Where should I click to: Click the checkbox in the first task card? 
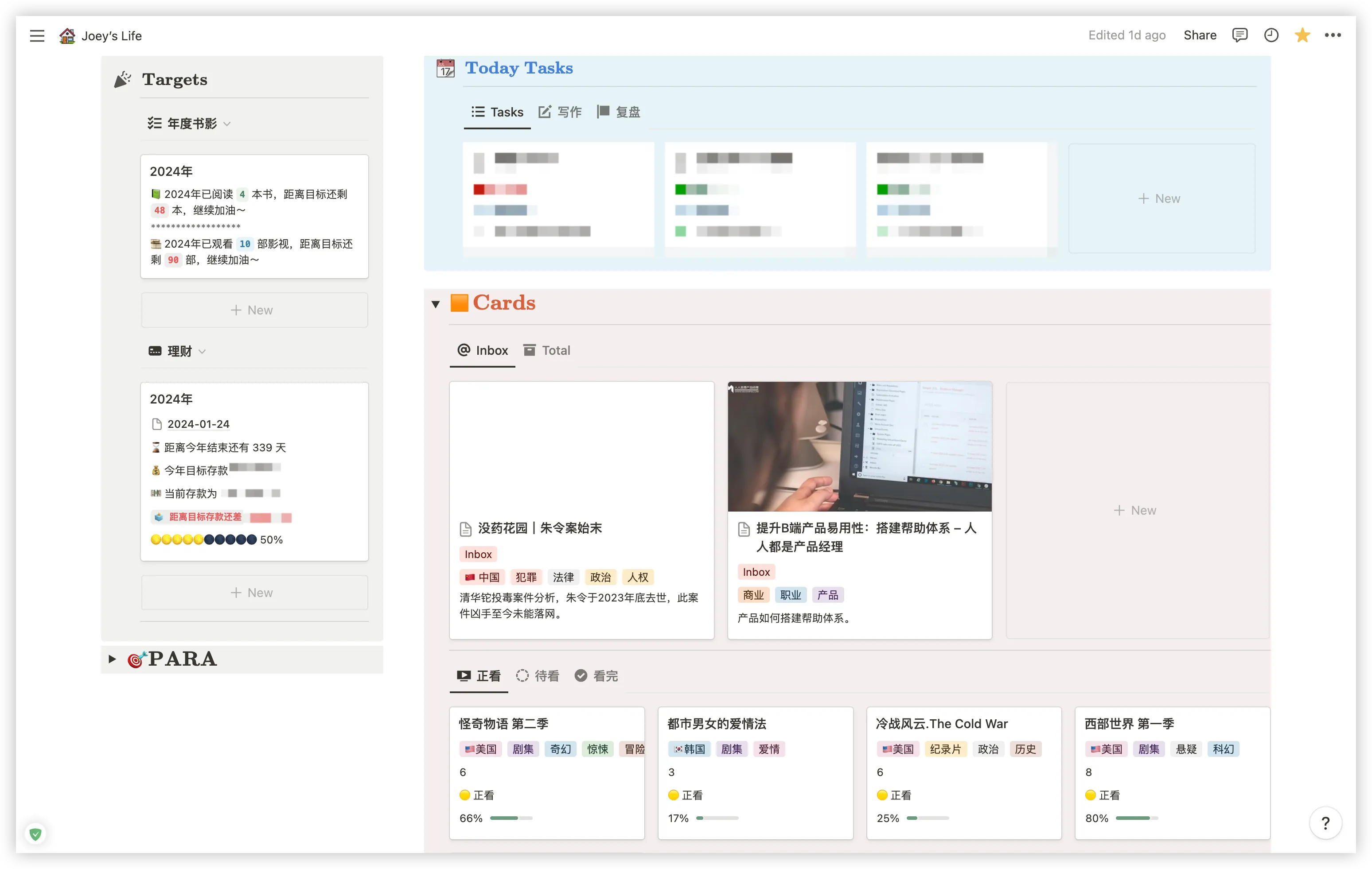[x=479, y=163]
